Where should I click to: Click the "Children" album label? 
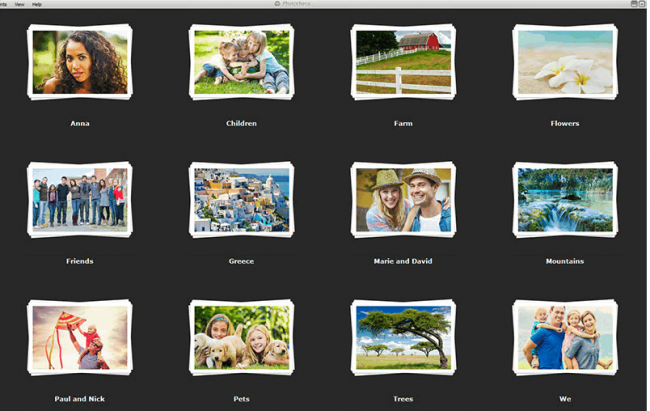click(241, 123)
